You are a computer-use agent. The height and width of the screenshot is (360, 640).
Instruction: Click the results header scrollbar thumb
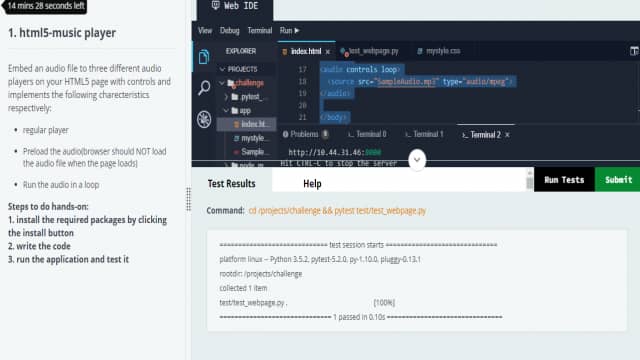point(530,182)
